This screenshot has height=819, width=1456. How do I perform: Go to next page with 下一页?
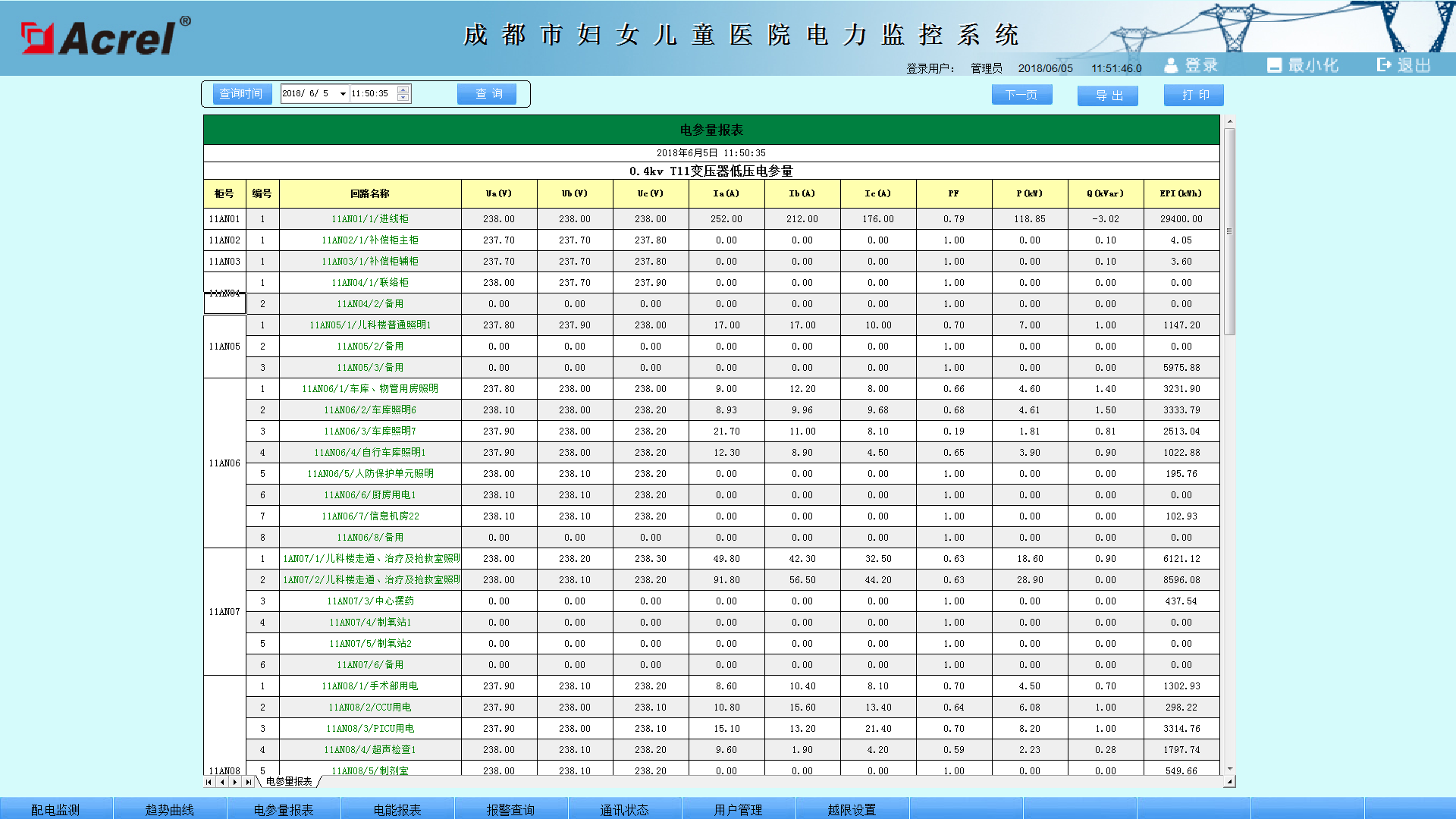pos(1021,95)
